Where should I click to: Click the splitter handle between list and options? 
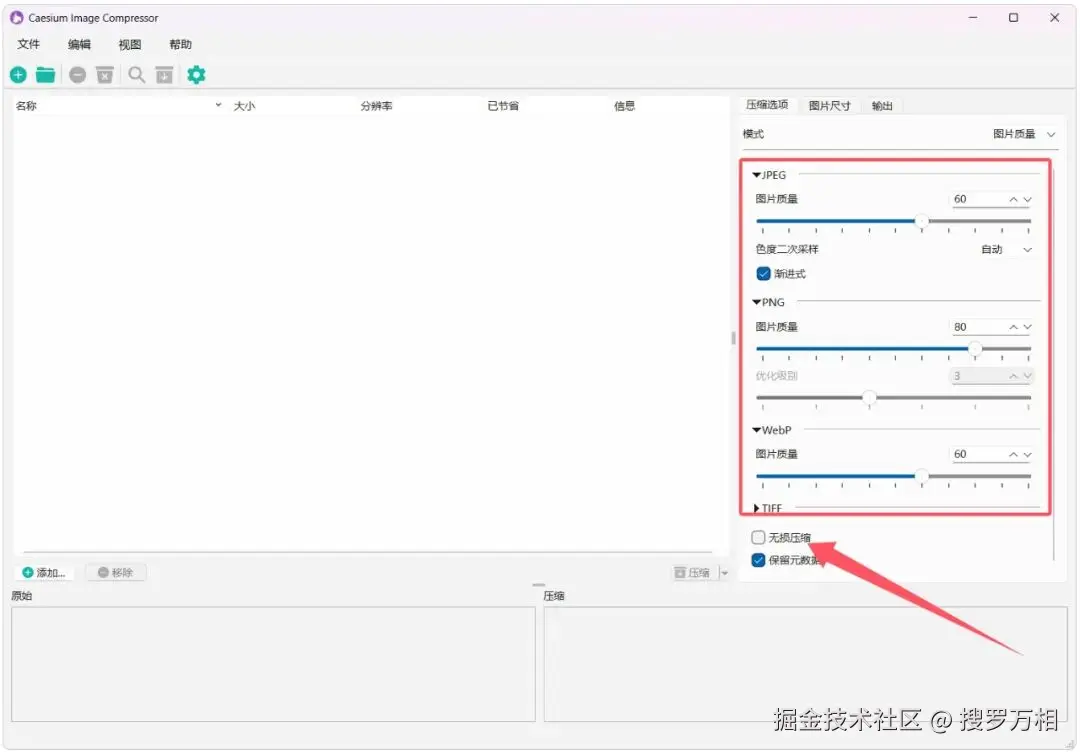pyautogui.click(x=734, y=338)
